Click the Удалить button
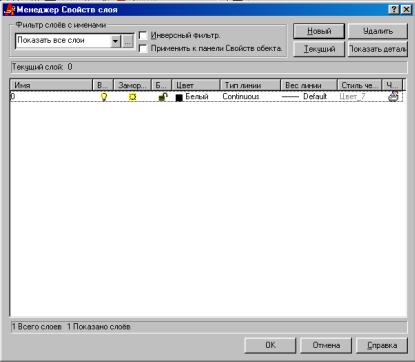Image resolution: width=415 pixels, height=362 pixels. pyautogui.click(x=378, y=31)
